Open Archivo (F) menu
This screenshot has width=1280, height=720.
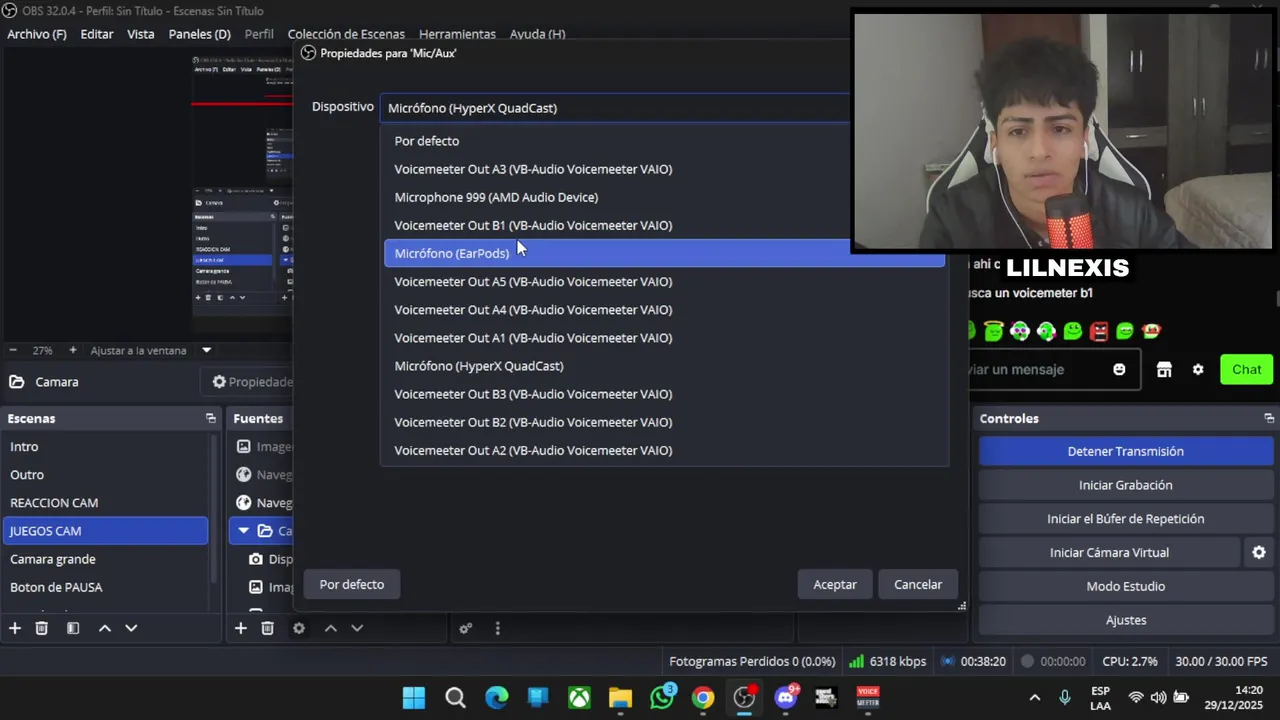[x=37, y=34]
